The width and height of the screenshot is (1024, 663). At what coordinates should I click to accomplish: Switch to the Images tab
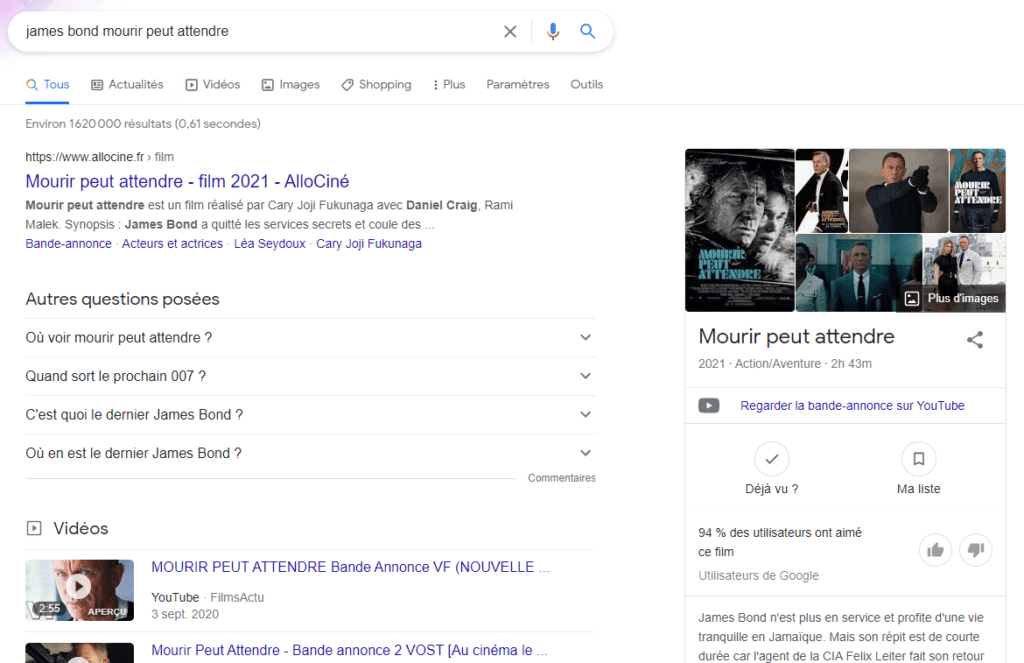point(290,85)
